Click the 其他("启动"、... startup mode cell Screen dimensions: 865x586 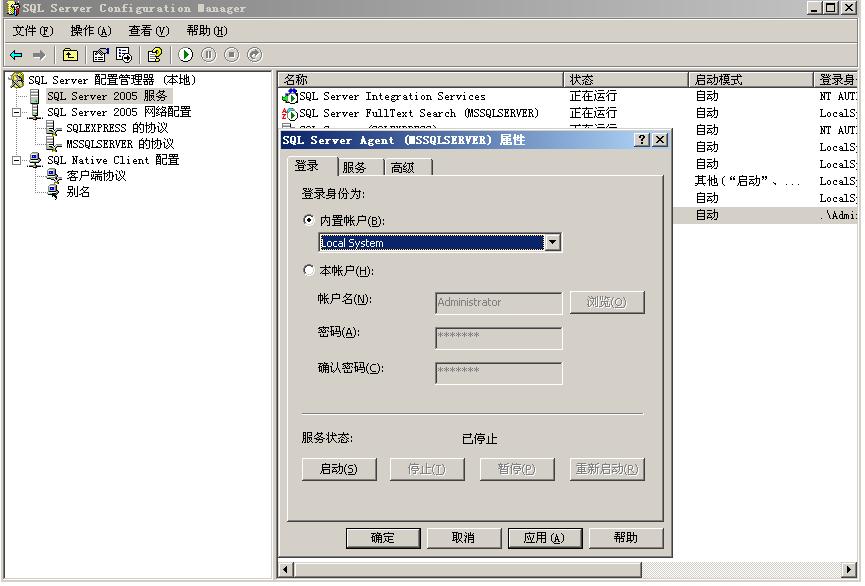pyautogui.click(x=747, y=181)
